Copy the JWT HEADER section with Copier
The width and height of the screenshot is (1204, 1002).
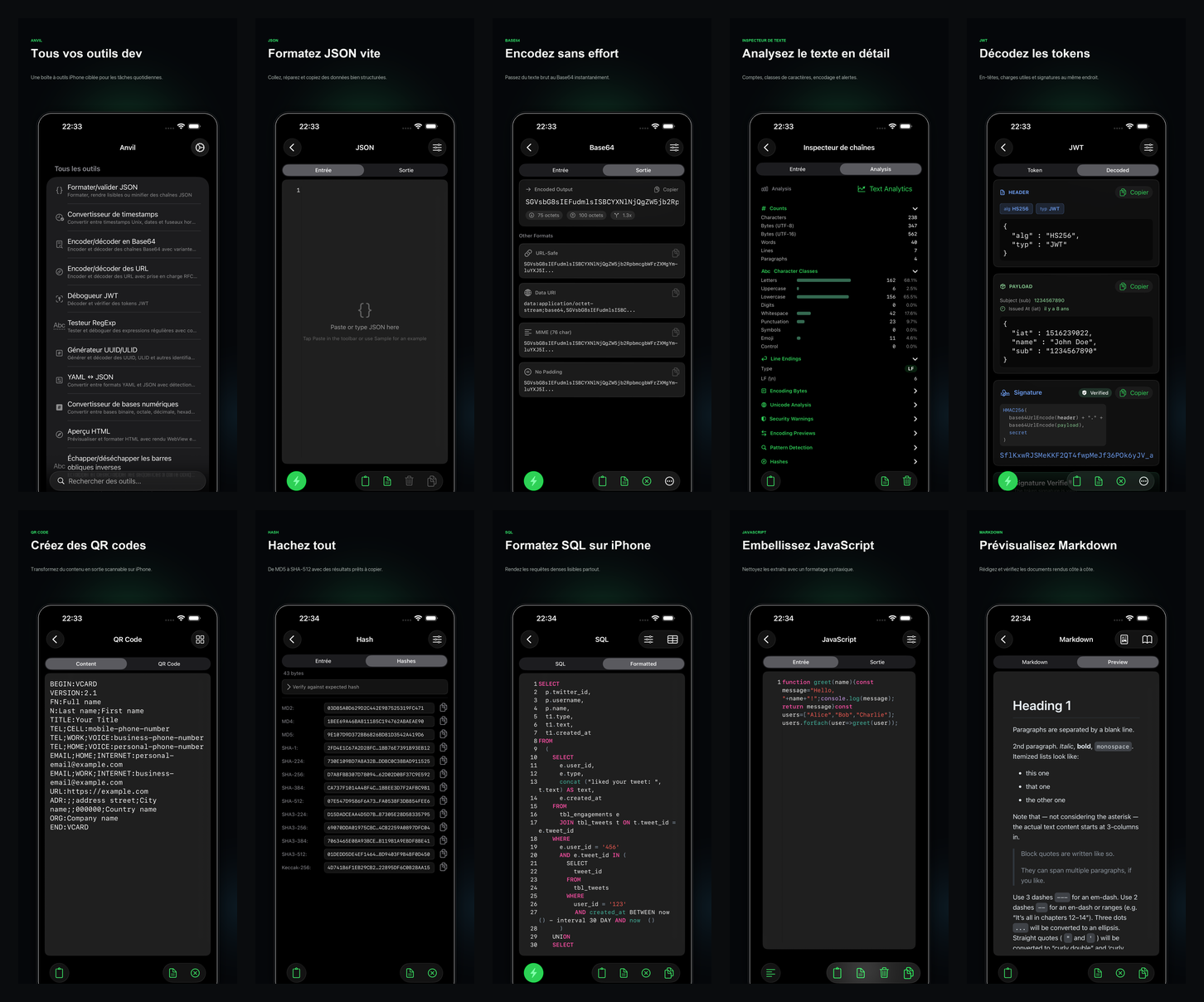pyautogui.click(x=1134, y=192)
